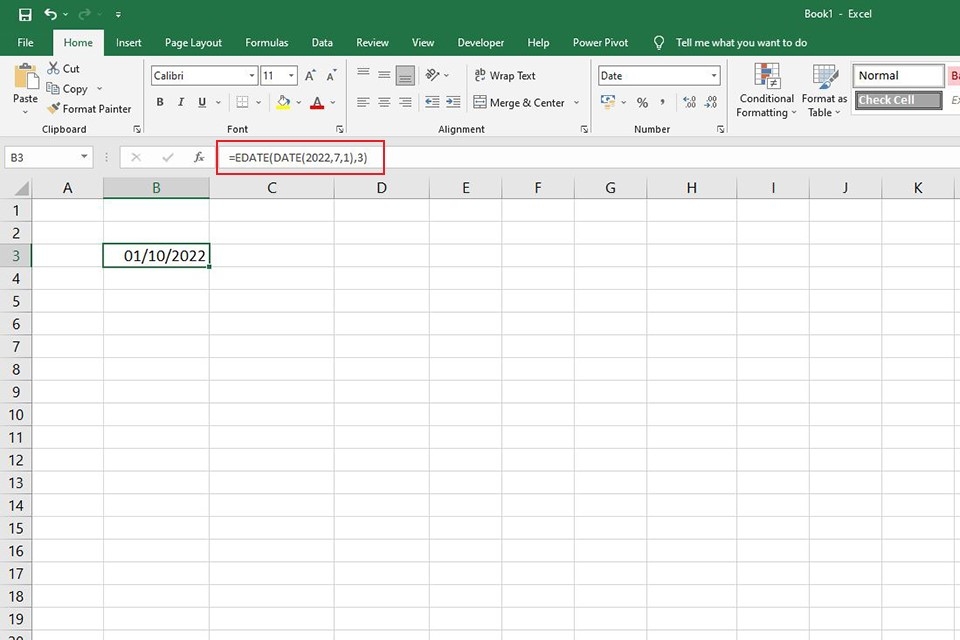960x640 pixels.
Task: Click the Save icon in title bar
Action: (x=25, y=15)
